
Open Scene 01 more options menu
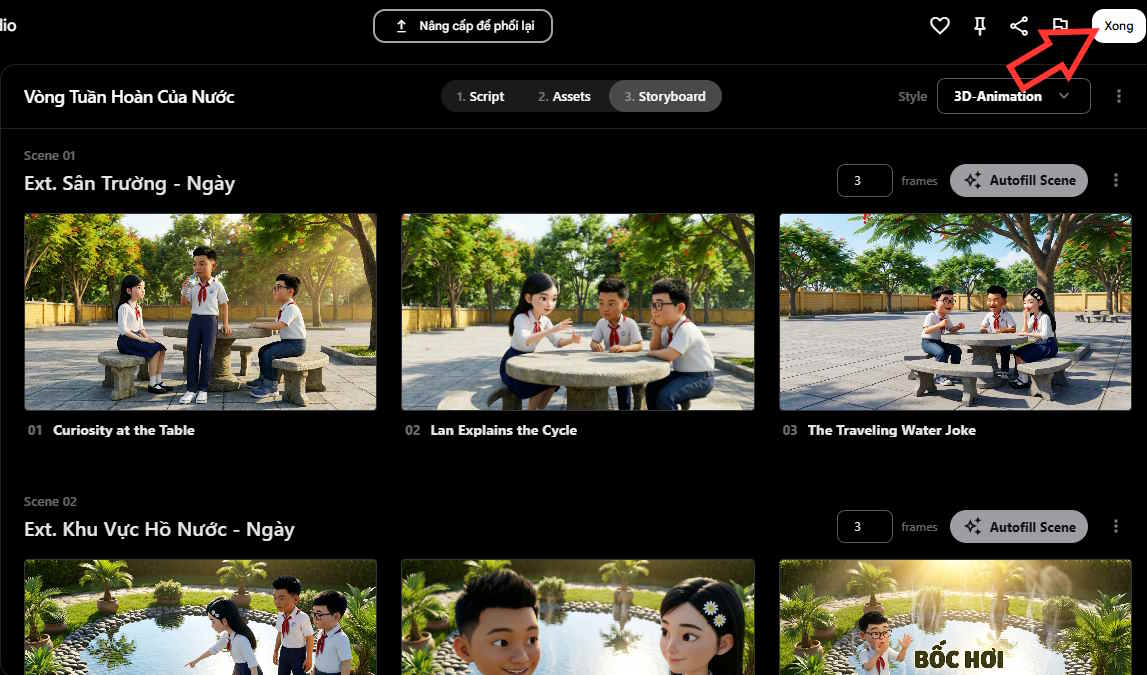(1116, 180)
